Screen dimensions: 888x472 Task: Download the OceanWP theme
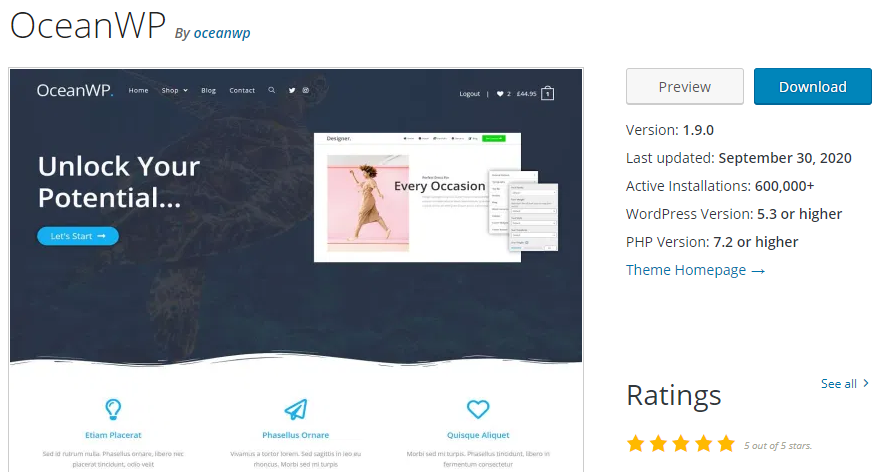pos(813,87)
